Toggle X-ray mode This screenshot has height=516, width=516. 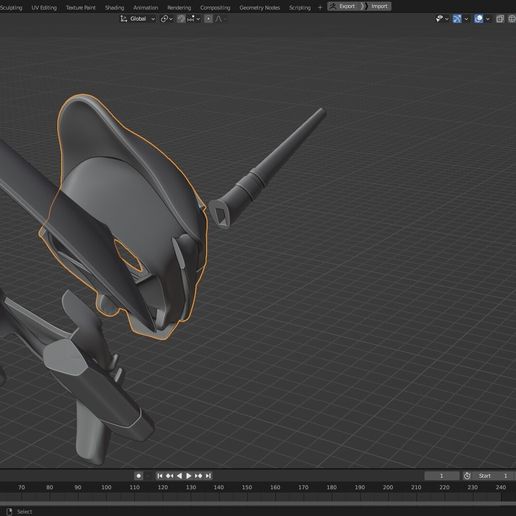pos(500,19)
